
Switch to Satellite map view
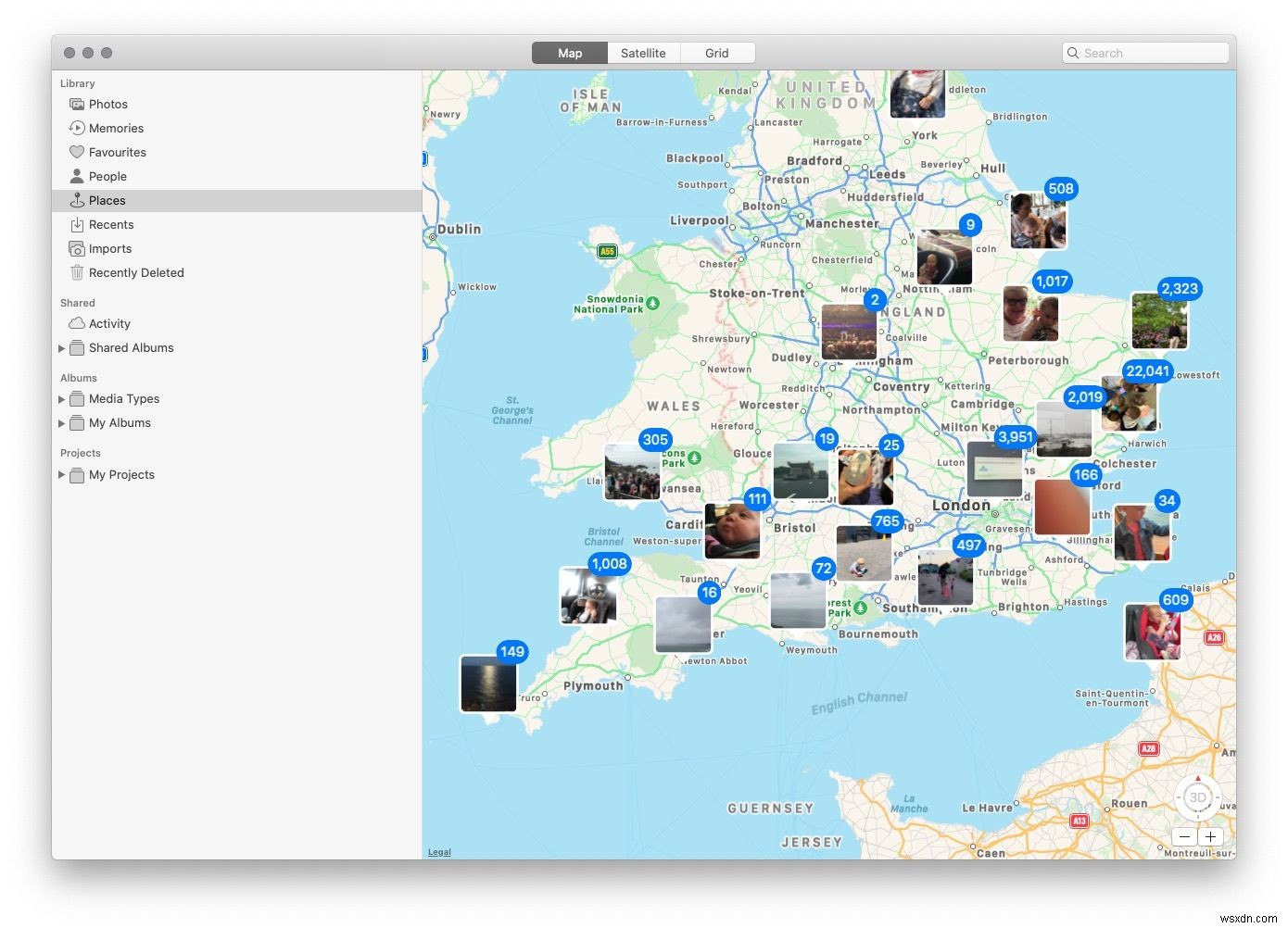[x=643, y=53]
